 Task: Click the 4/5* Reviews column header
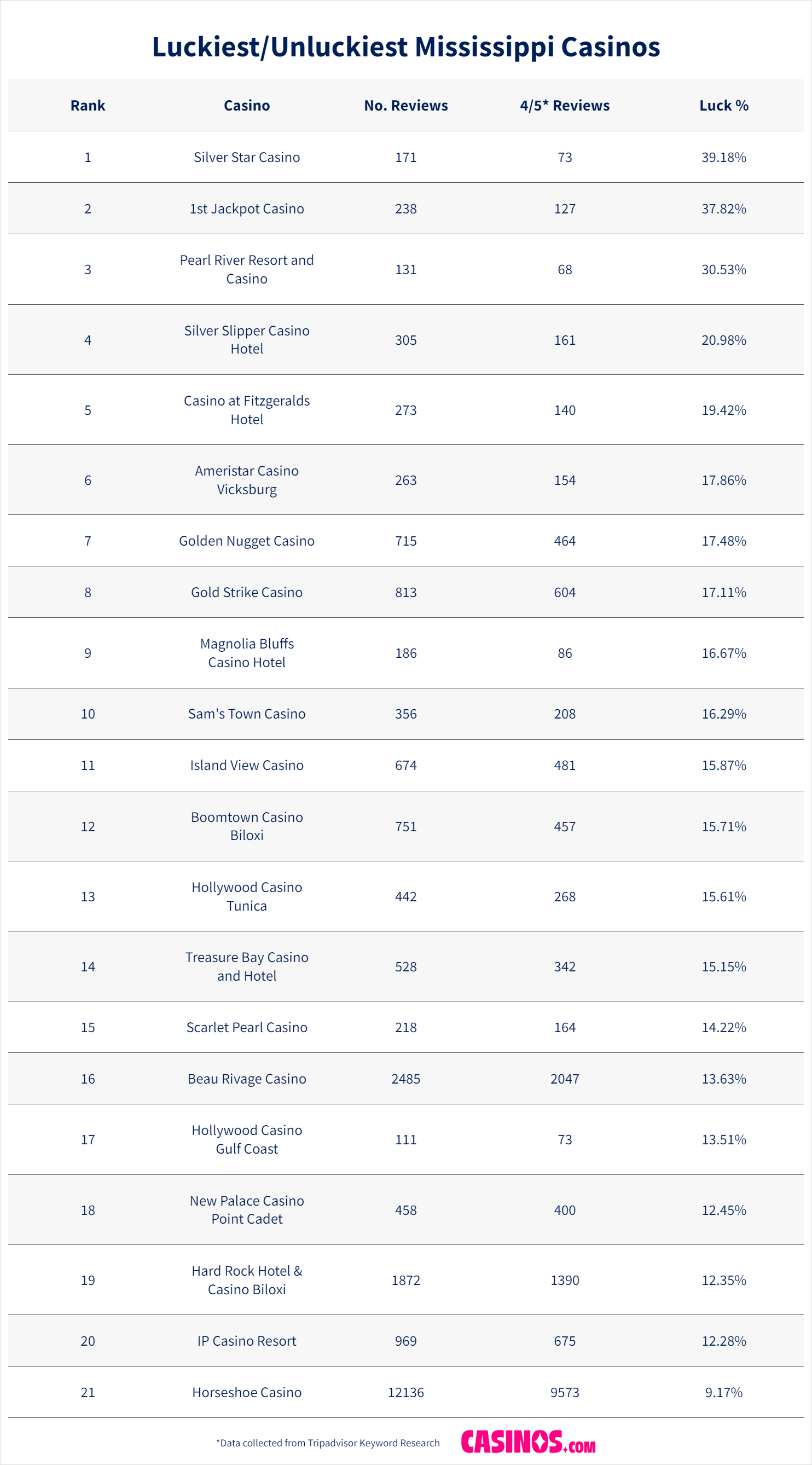pos(565,105)
